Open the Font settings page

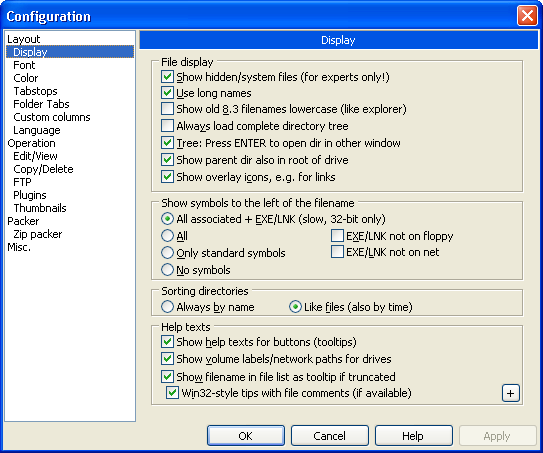[x=24, y=65]
